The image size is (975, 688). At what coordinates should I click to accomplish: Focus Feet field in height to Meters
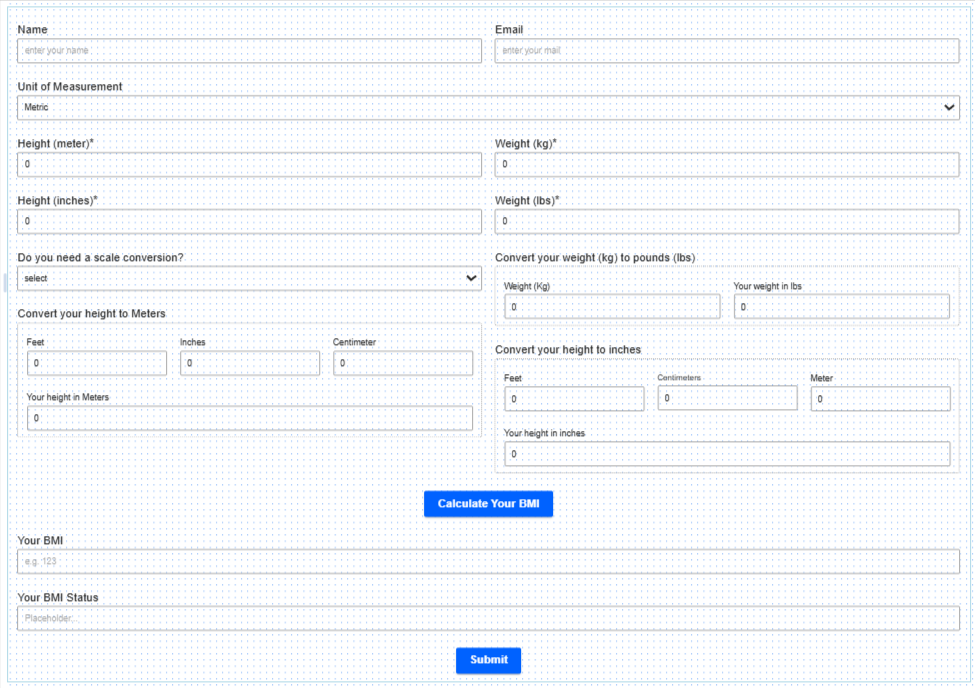97,364
